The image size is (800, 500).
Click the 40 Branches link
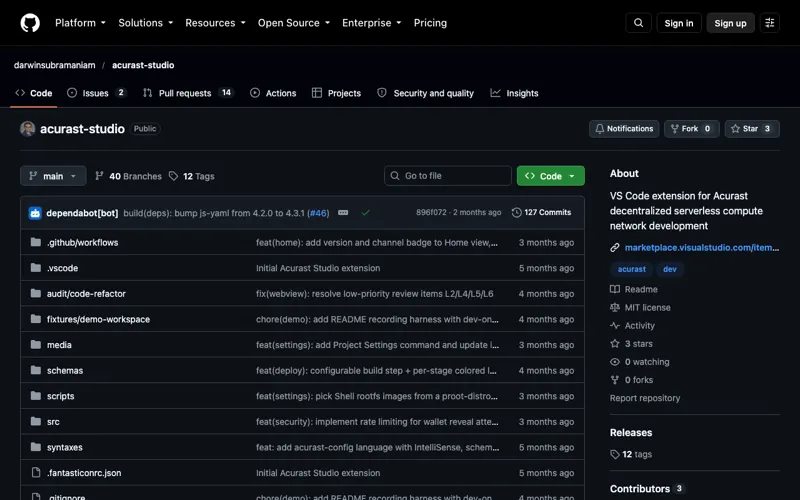(x=128, y=176)
